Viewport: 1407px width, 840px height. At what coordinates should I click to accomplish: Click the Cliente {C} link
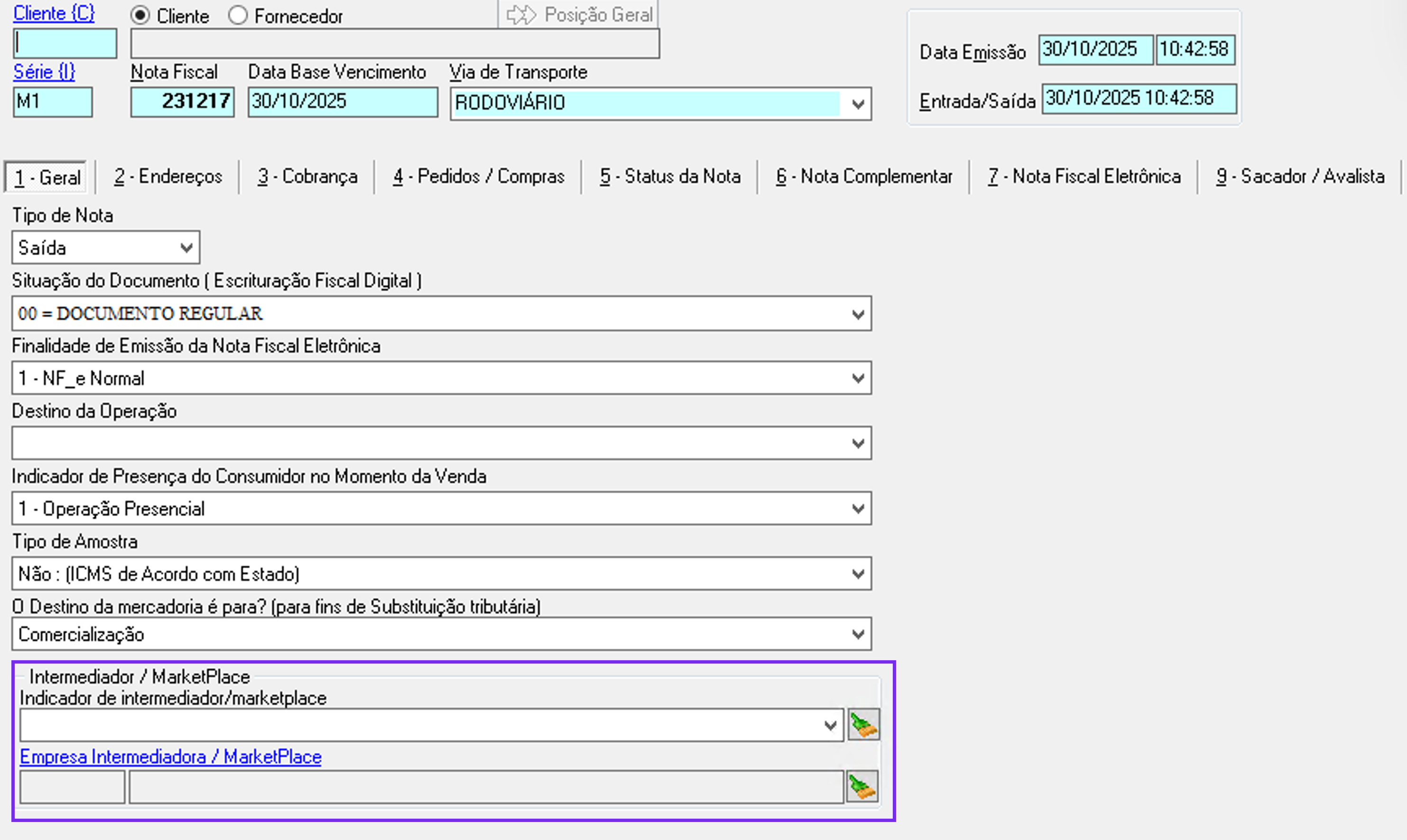click(x=54, y=13)
